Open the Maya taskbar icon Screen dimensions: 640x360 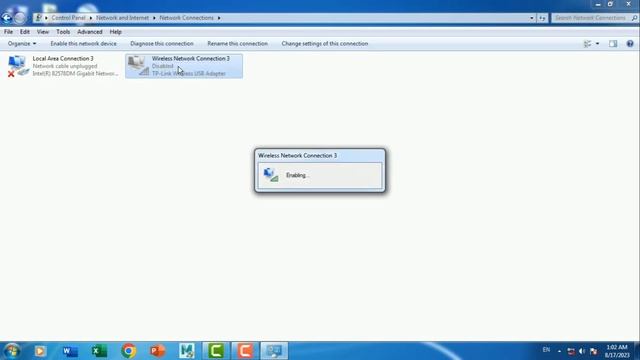click(x=187, y=351)
